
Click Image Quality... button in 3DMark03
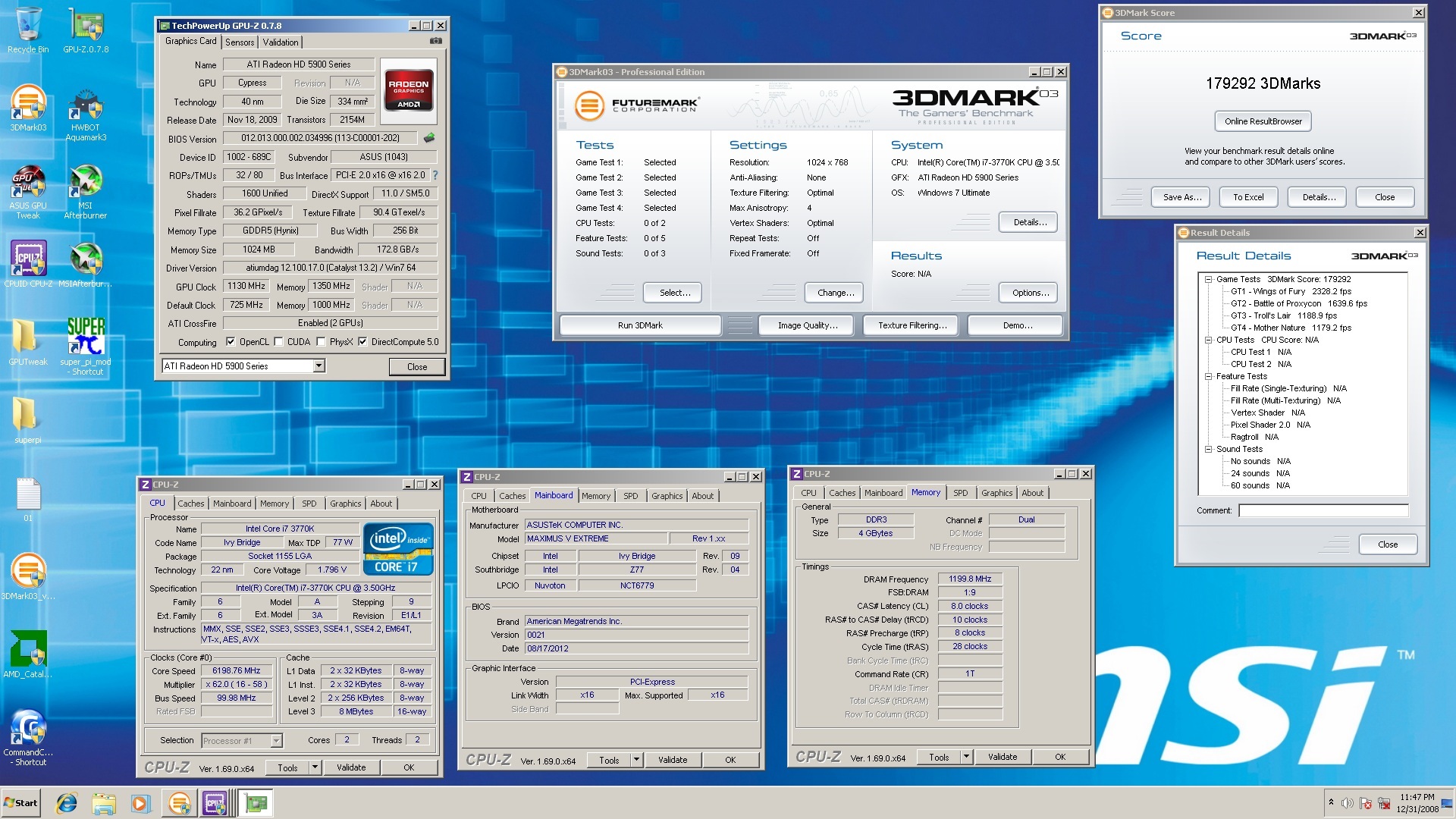click(807, 325)
